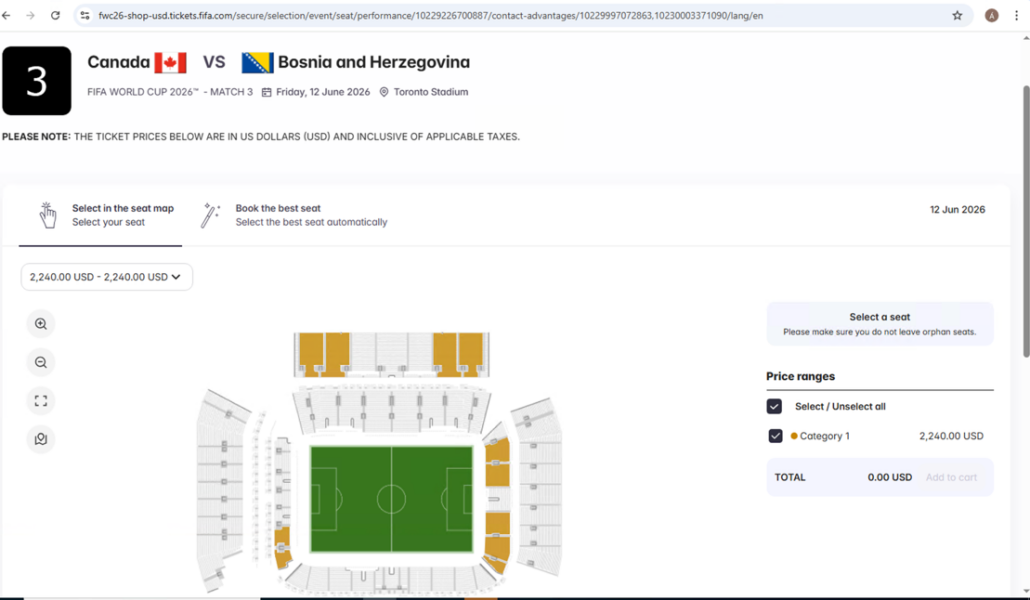Expand the 2,240.00 USD price range dropdown

click(x=106, y=277)
